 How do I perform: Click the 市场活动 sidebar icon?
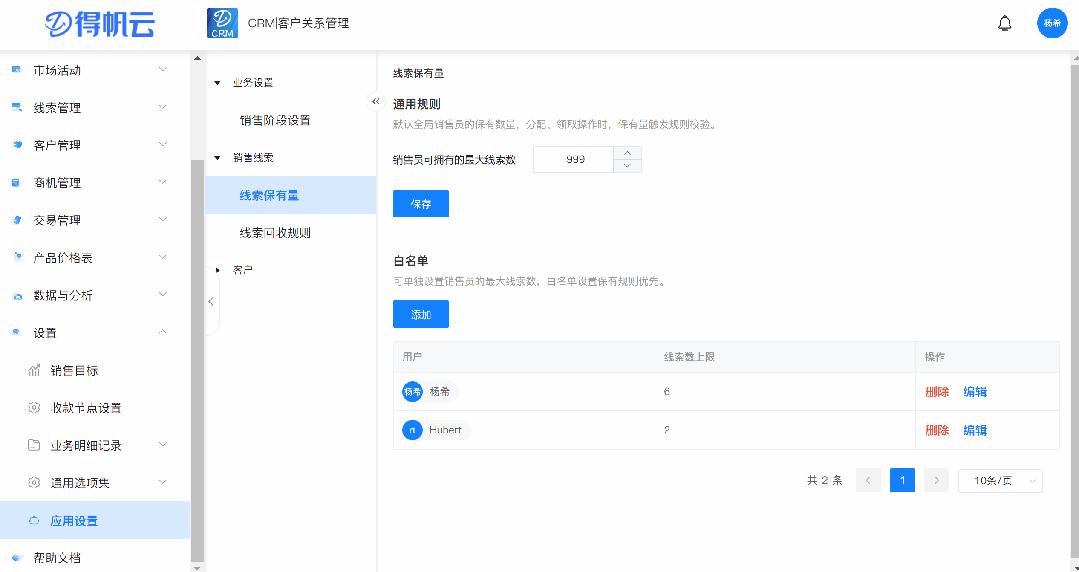coord(17,70)
